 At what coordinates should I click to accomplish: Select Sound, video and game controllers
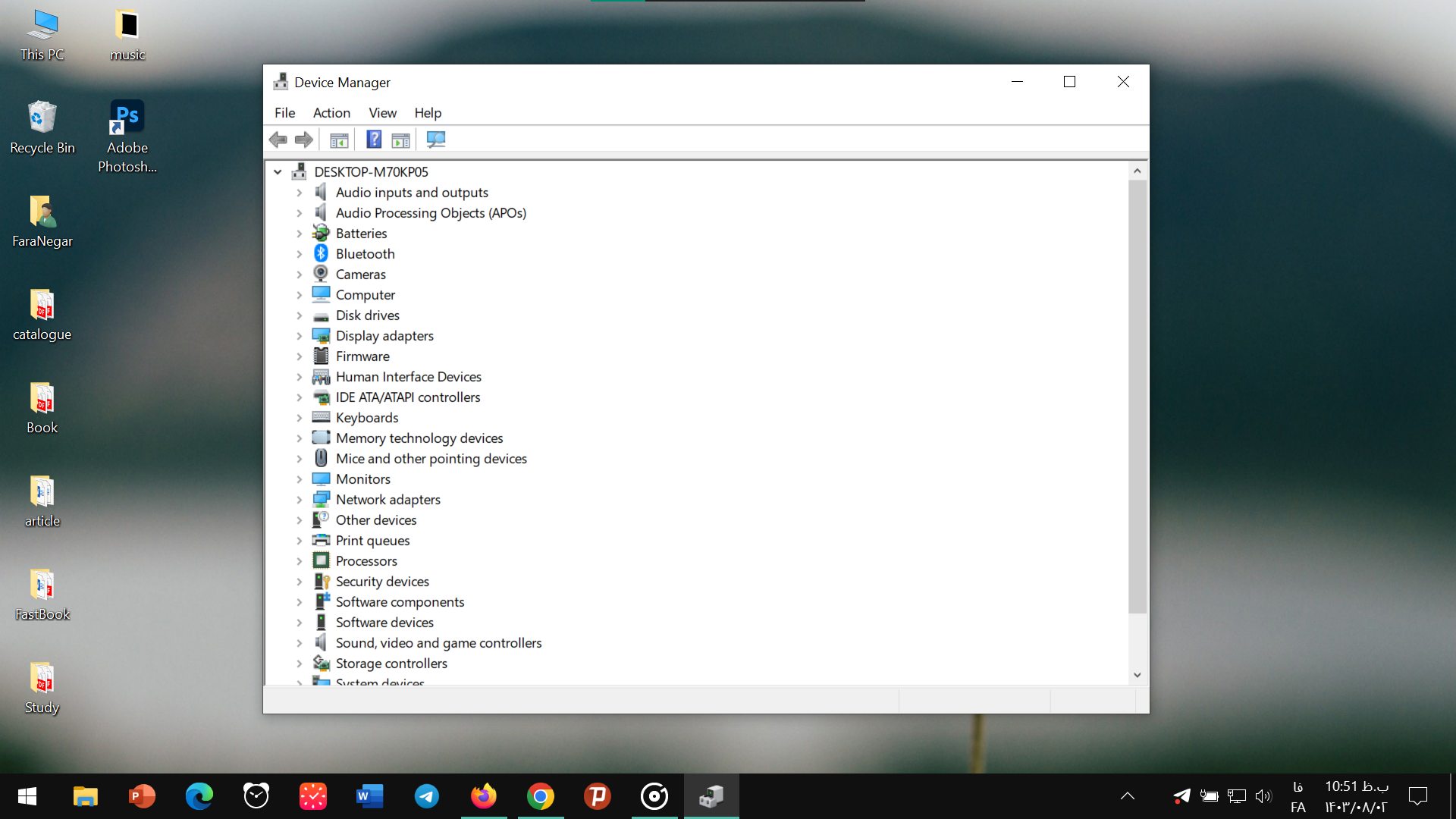point(438,643)
